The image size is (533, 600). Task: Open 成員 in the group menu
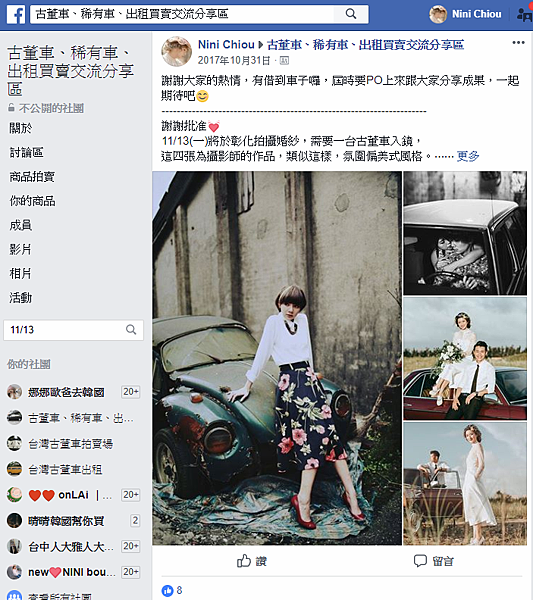[x=21, y=225]
